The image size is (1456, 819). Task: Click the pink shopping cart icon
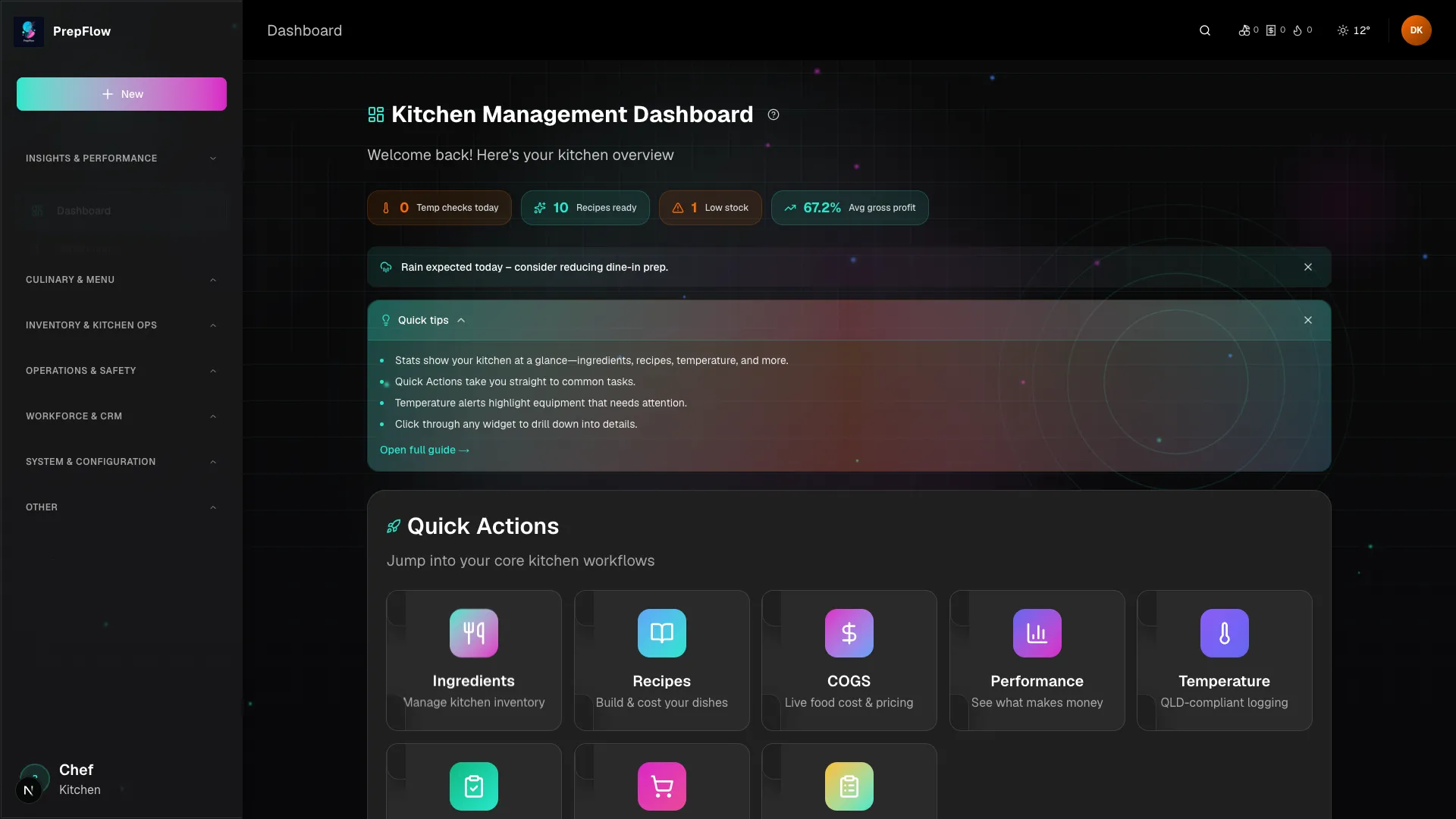click(x=662, y=786)
